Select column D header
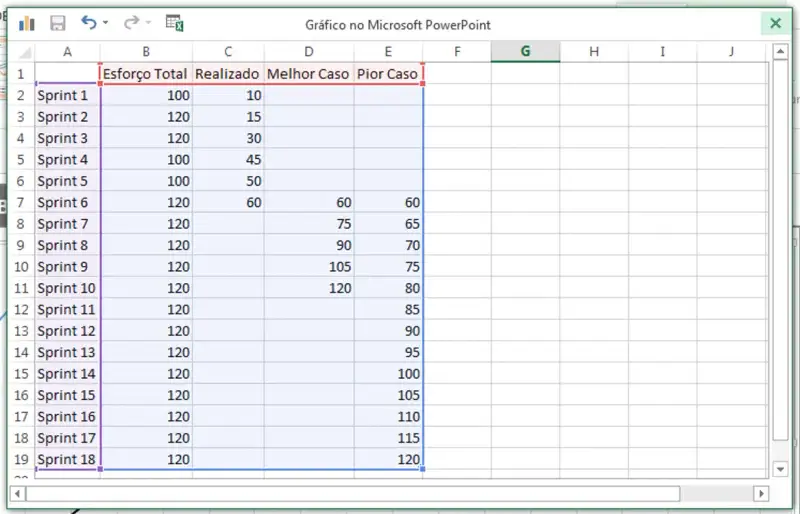This screenshot has width=800, height=514. [x=309, y=52]
